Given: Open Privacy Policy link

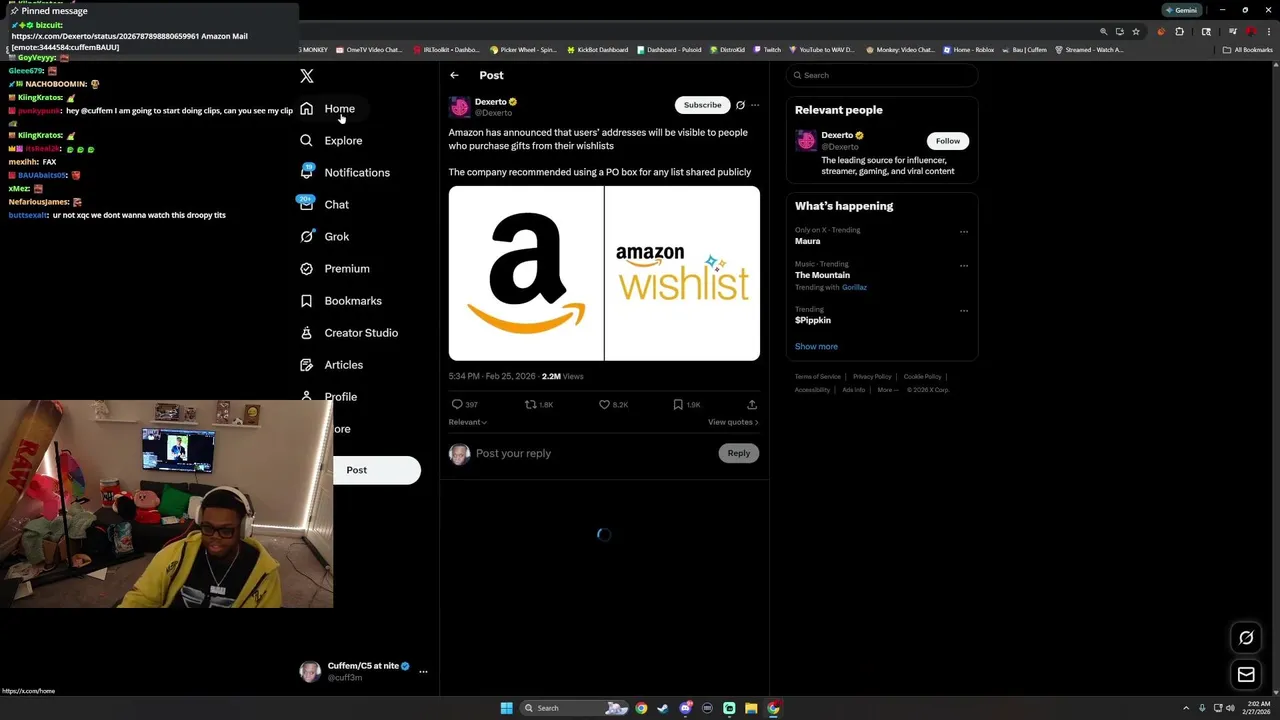Looking at the screenshot, I should [x=872, y=376].
